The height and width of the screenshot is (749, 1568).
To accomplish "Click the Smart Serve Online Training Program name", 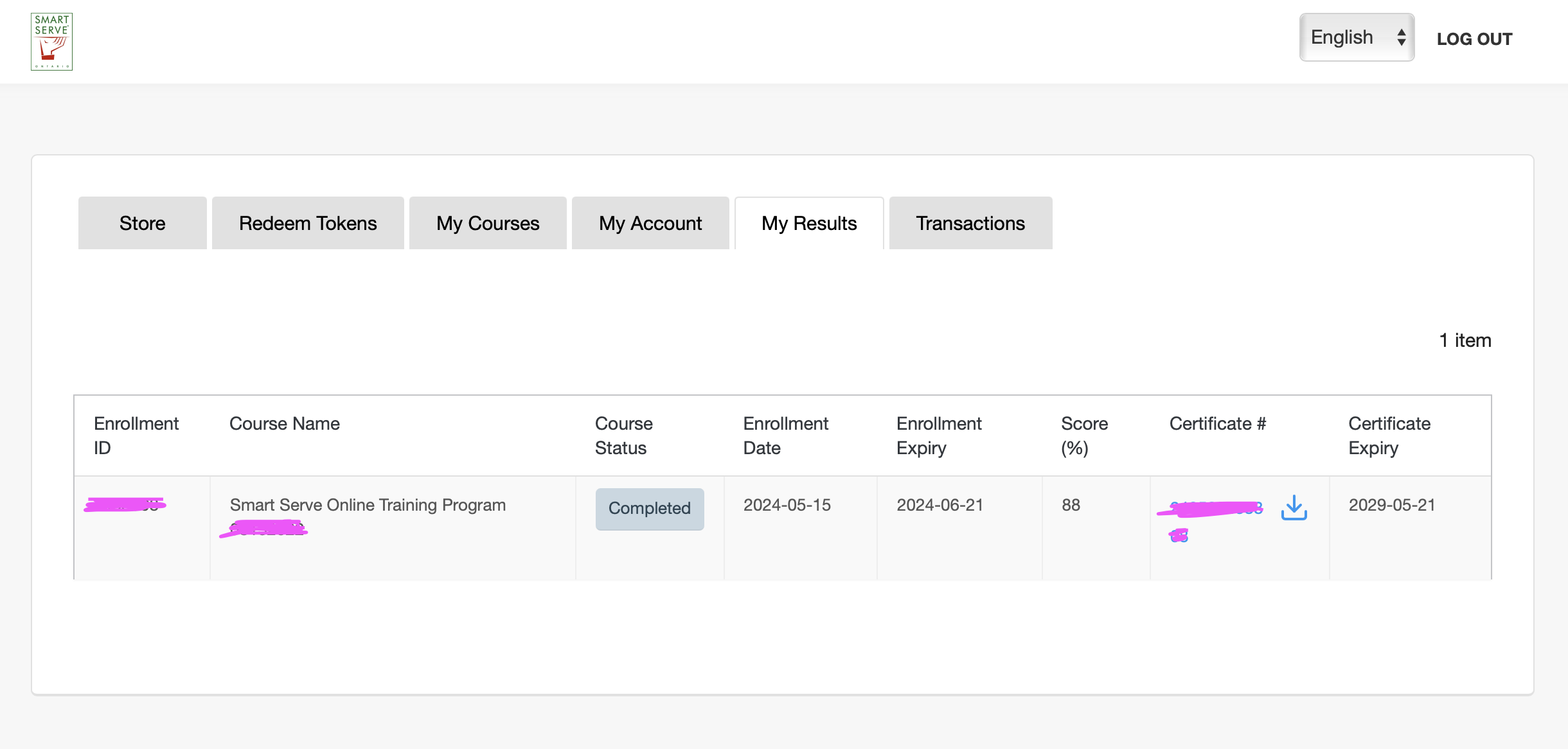I will 368,505.
